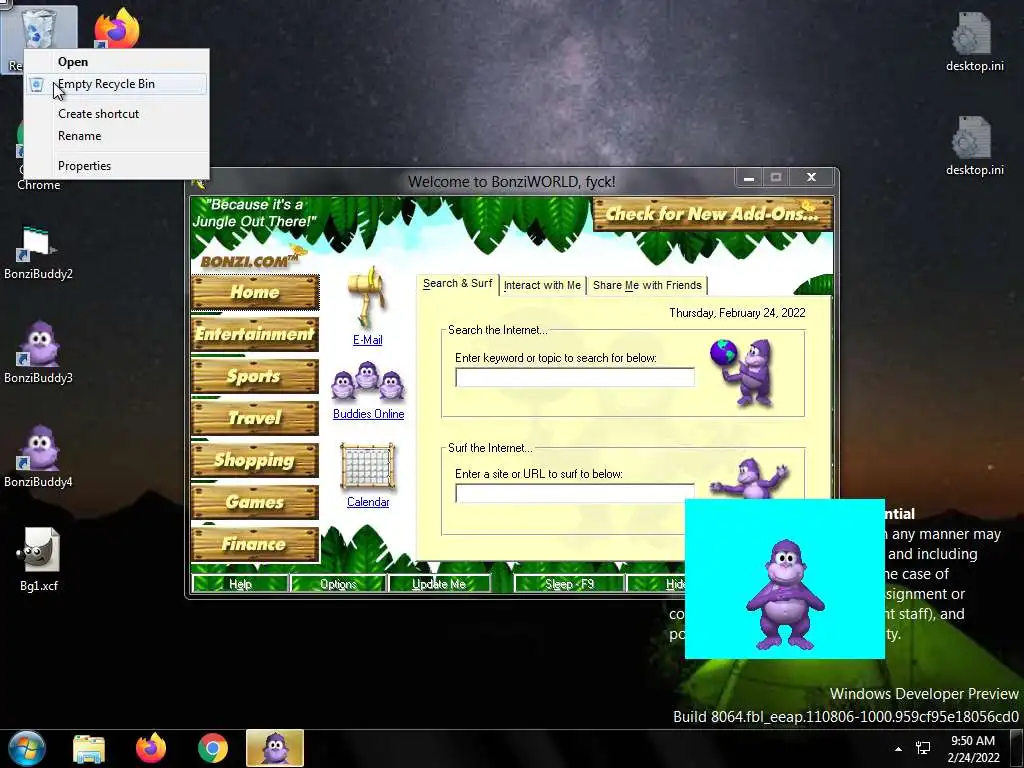This screenshot has width=1024, height=768.
Task: Switch to BonziBuddy taskbar button
Action: 275,748
